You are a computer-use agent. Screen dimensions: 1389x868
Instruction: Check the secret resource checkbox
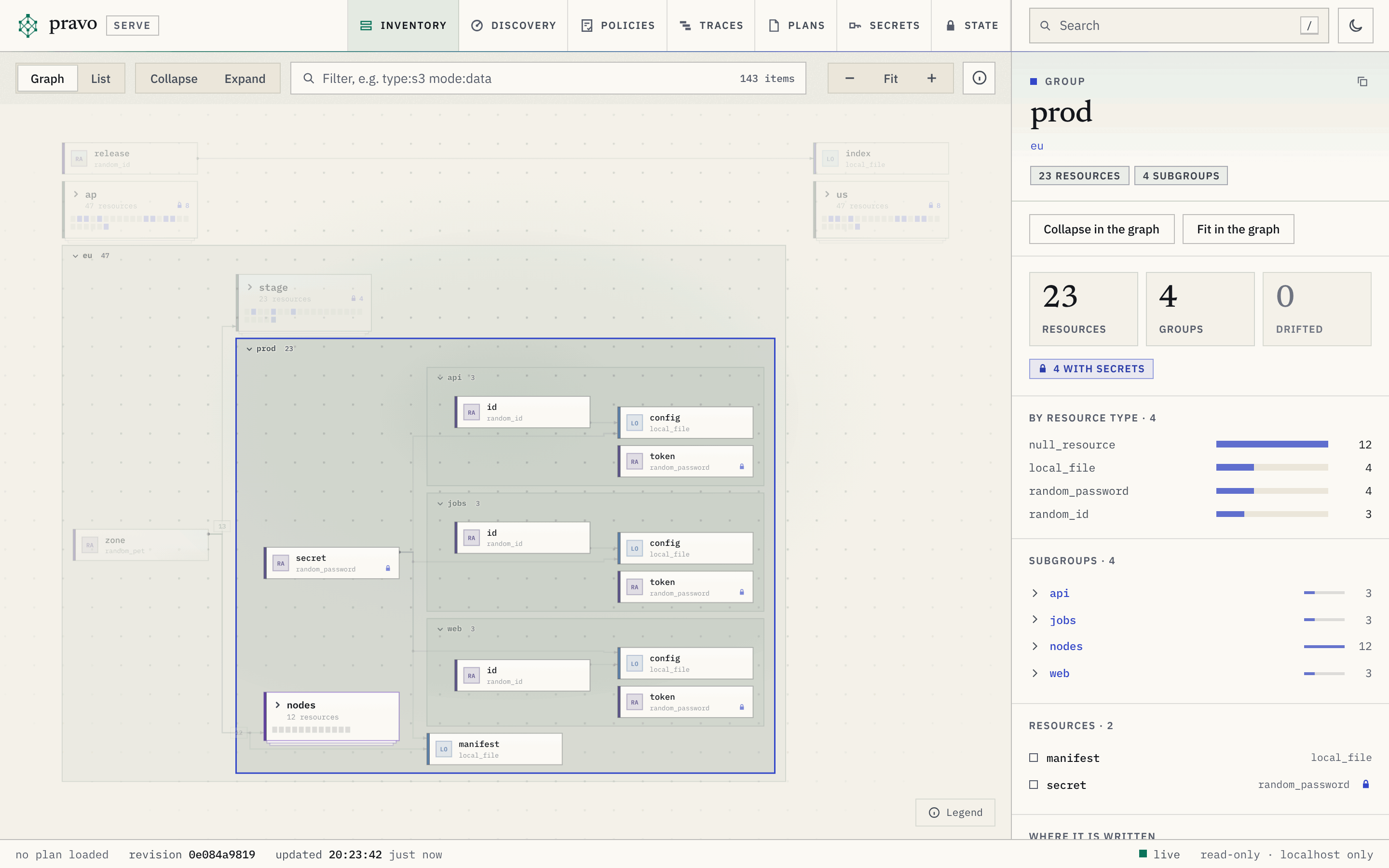[1034, 785]
